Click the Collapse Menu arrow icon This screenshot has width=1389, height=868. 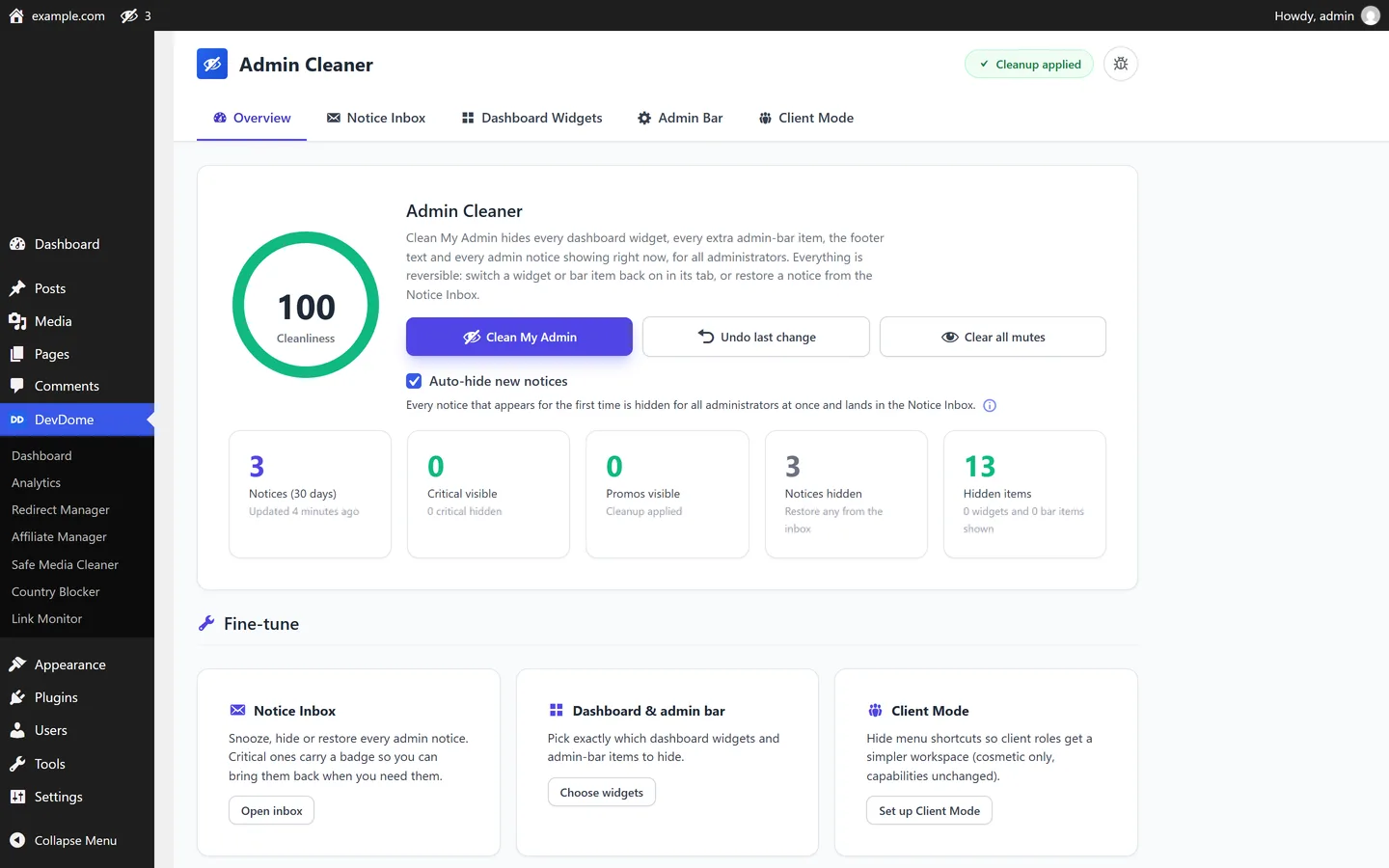coord(17,840)
